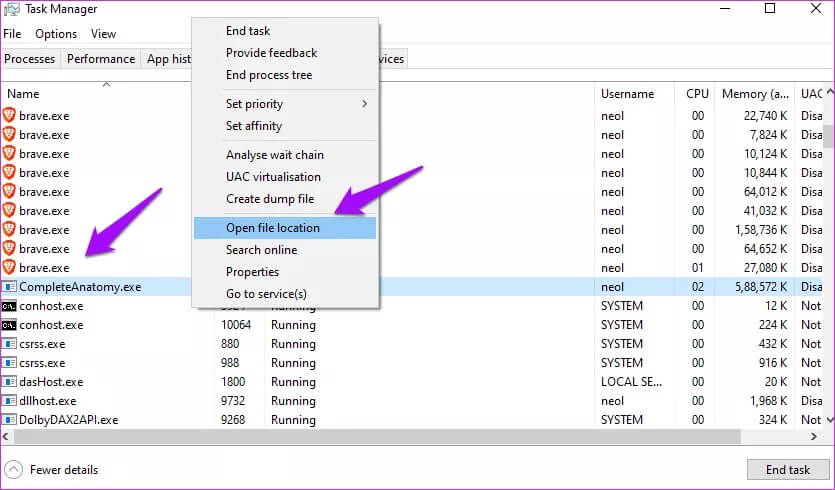
Task: Click the Brave icon in the 1,58,736 K row
Action: [9, 230]
